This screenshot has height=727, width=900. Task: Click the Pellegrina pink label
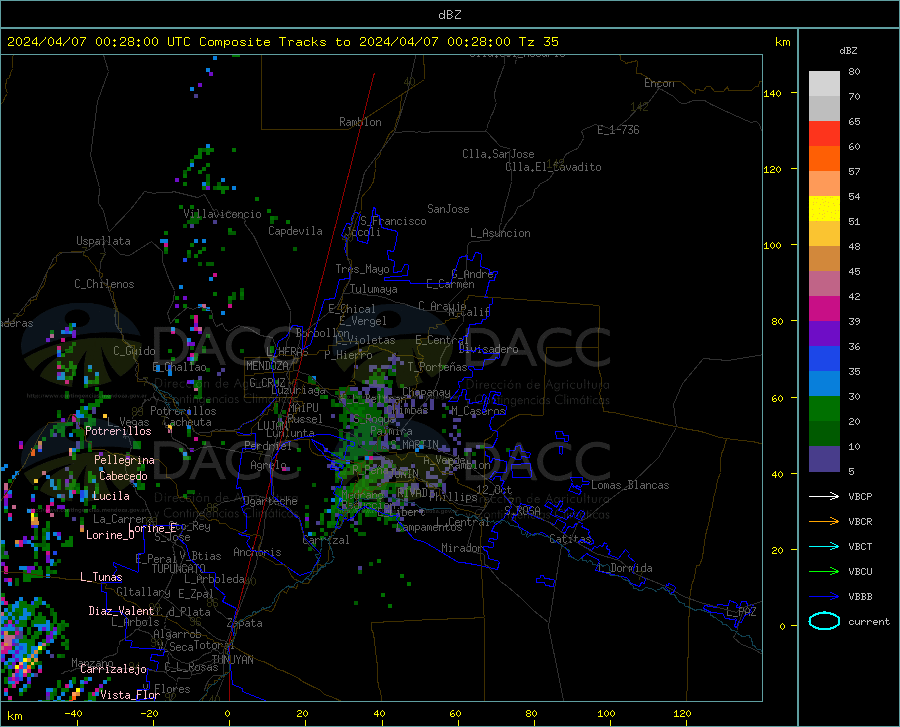125,460
